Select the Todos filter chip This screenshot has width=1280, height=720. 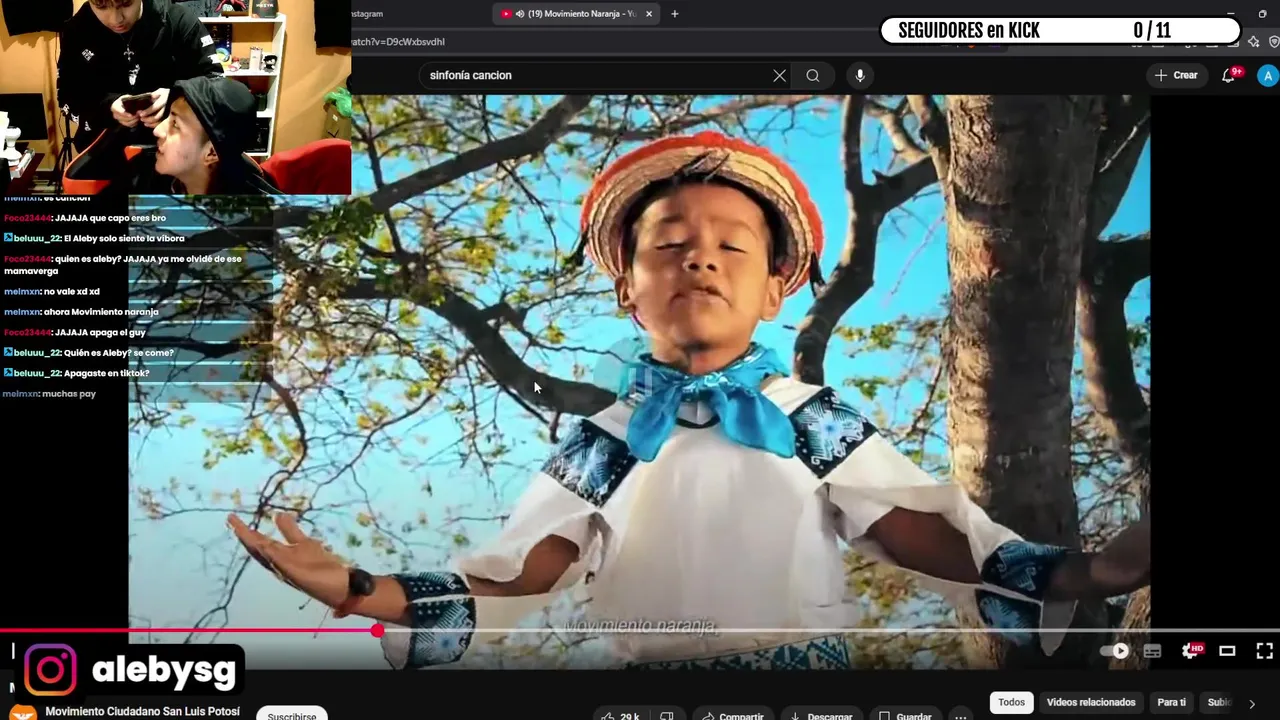tap(1011, 702)
